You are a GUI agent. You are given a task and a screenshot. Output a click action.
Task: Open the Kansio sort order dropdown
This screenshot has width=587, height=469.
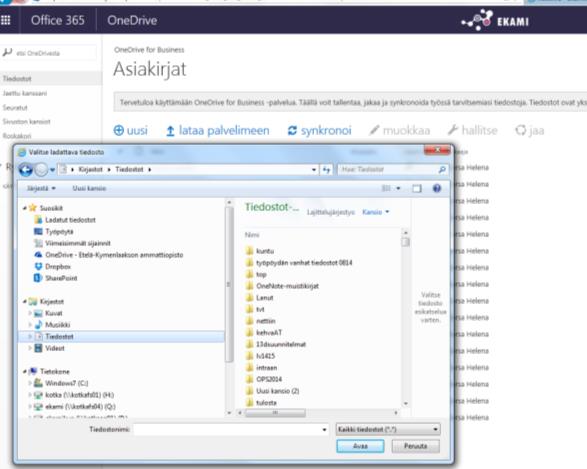[375, 212]
